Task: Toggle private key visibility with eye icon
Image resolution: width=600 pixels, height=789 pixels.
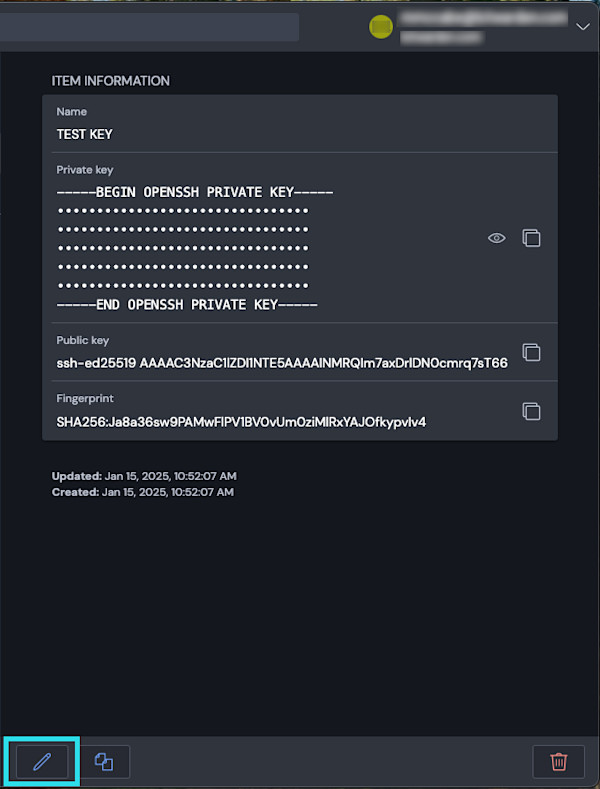Action: 496,238
